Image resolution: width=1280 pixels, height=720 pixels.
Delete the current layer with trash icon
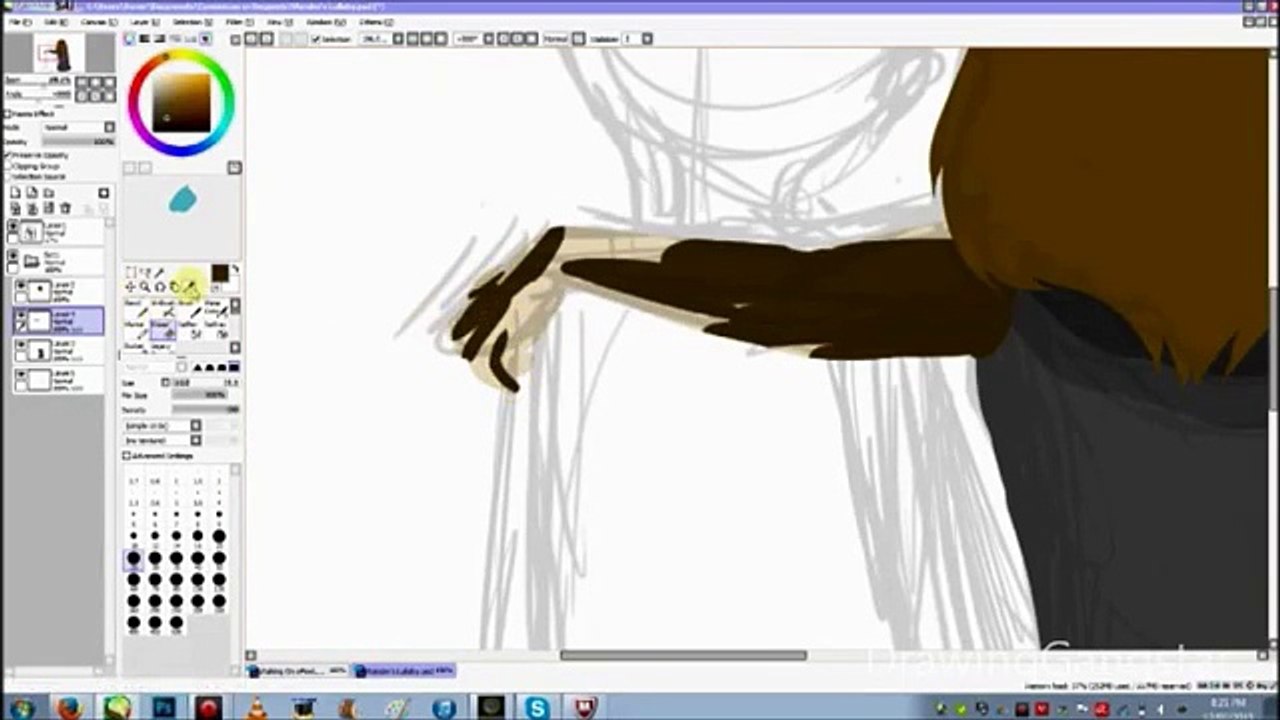click(x=66, y=208)
